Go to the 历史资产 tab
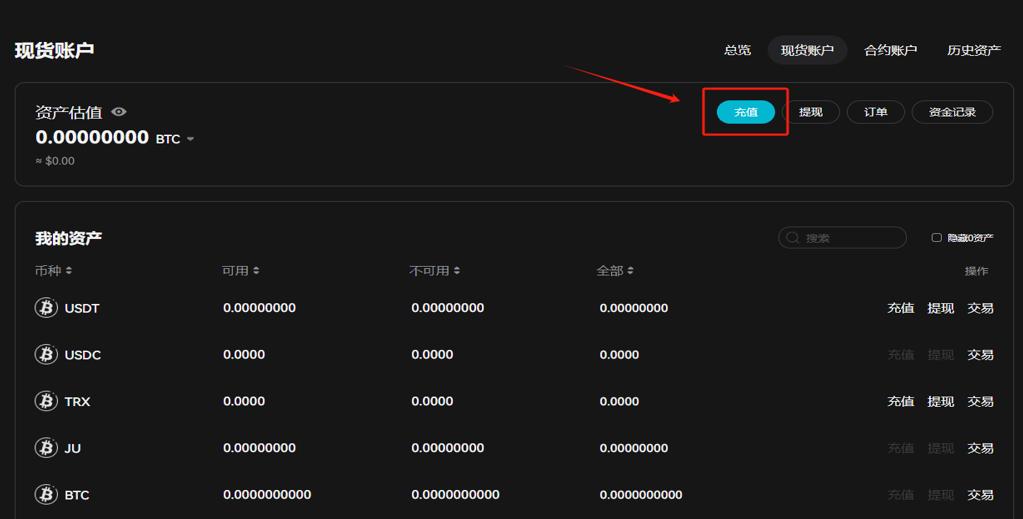Viewport: 1023px width, 519px height. point(973,50)
